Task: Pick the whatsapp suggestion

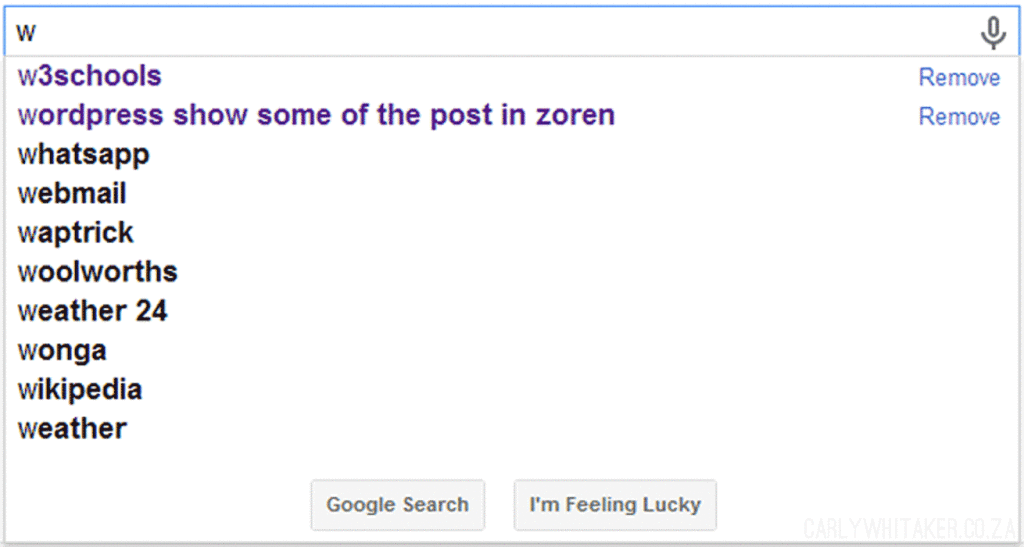Action: [x=84, y=154]
